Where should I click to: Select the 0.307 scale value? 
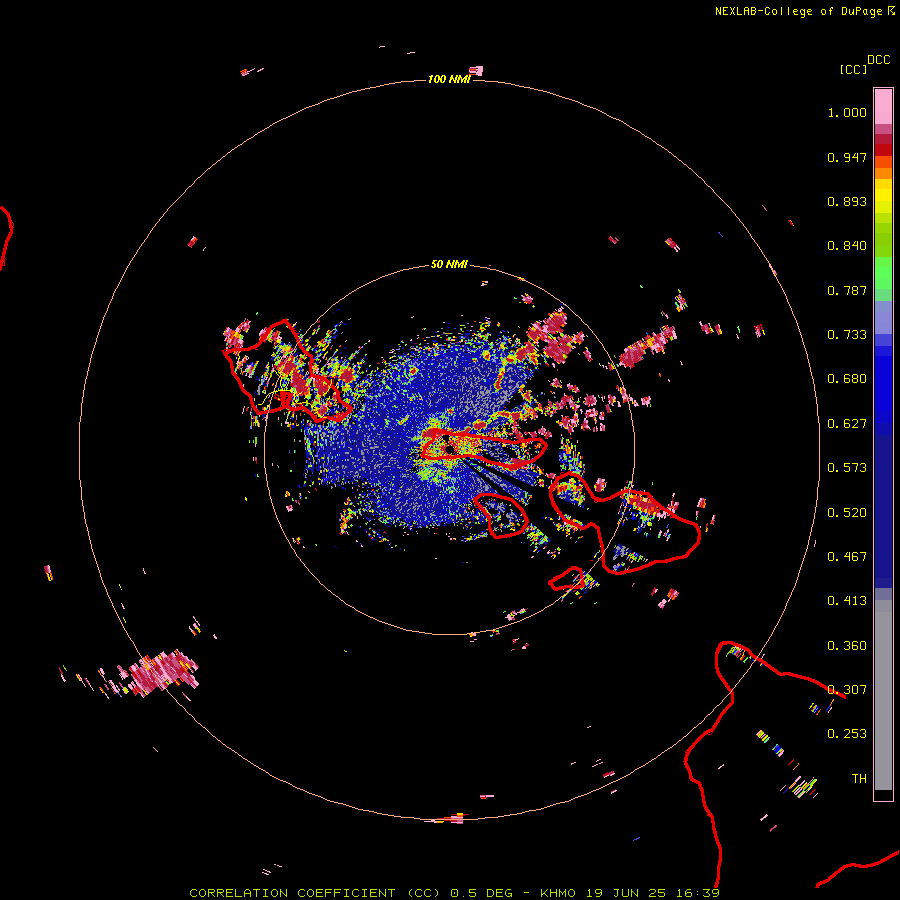[x=847, y=690]
